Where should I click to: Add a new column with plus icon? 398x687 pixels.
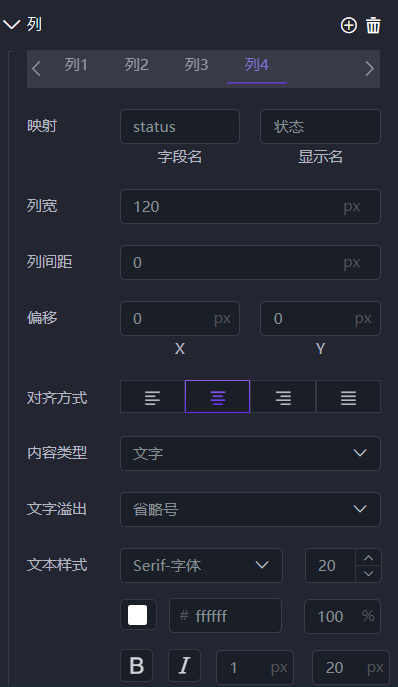tap(348, 25)
